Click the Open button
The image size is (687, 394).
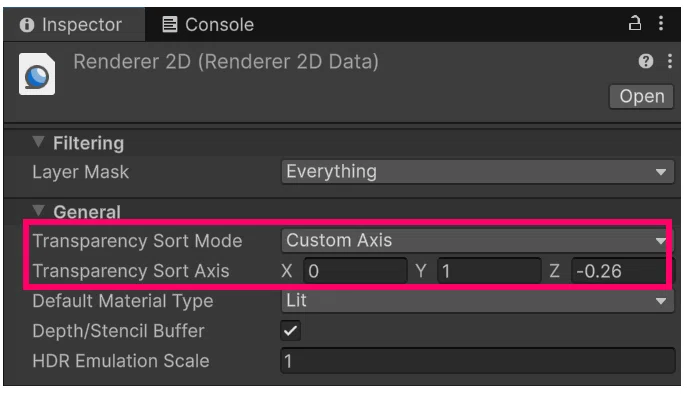coord(641,96)
